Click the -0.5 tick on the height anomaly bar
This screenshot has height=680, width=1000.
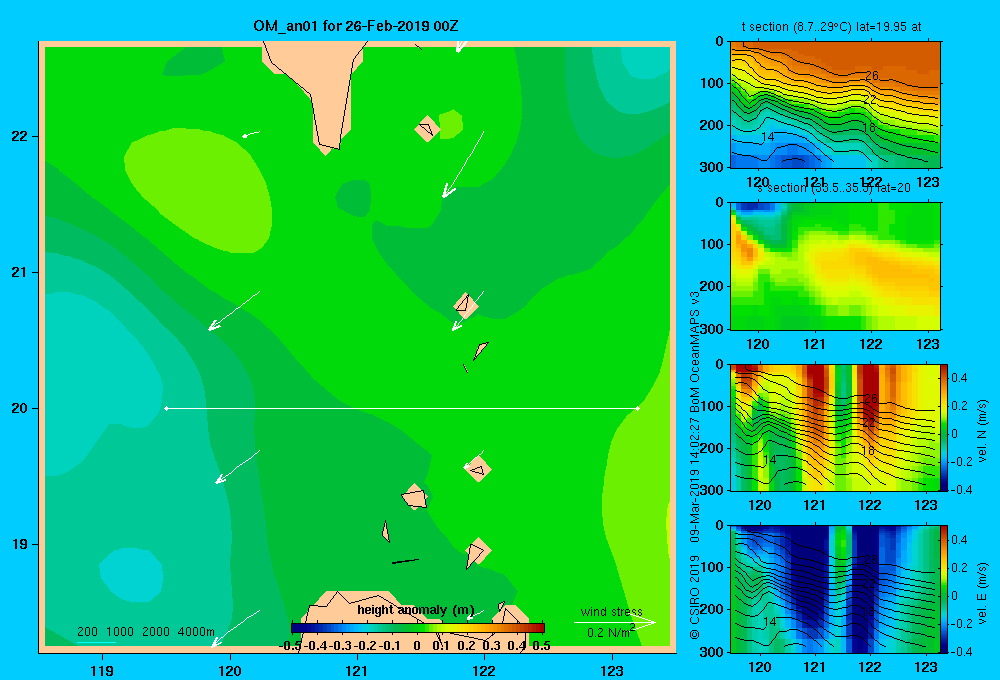(x=291, y=646)
